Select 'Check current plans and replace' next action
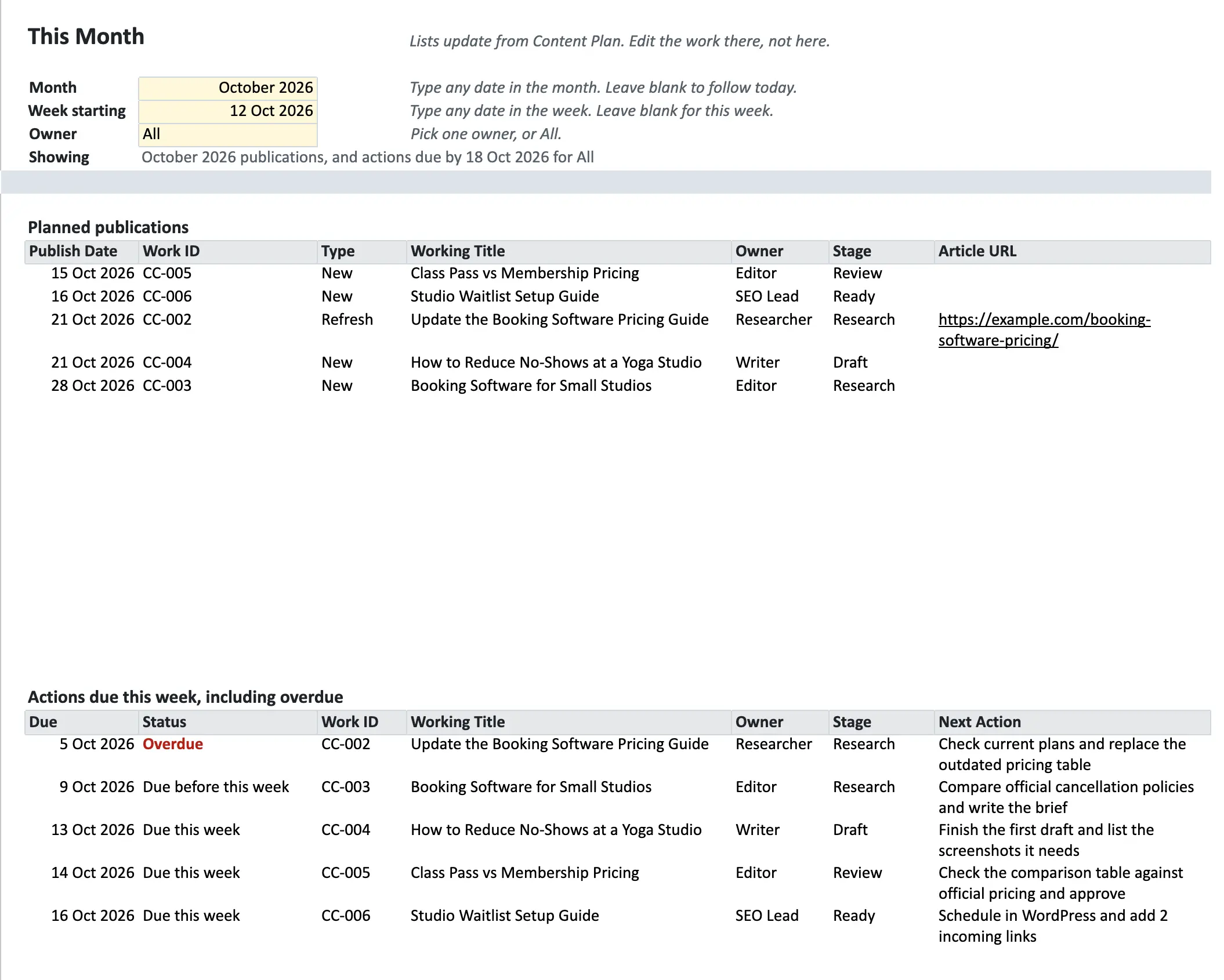1224x980 pixels. point(1062,754)
